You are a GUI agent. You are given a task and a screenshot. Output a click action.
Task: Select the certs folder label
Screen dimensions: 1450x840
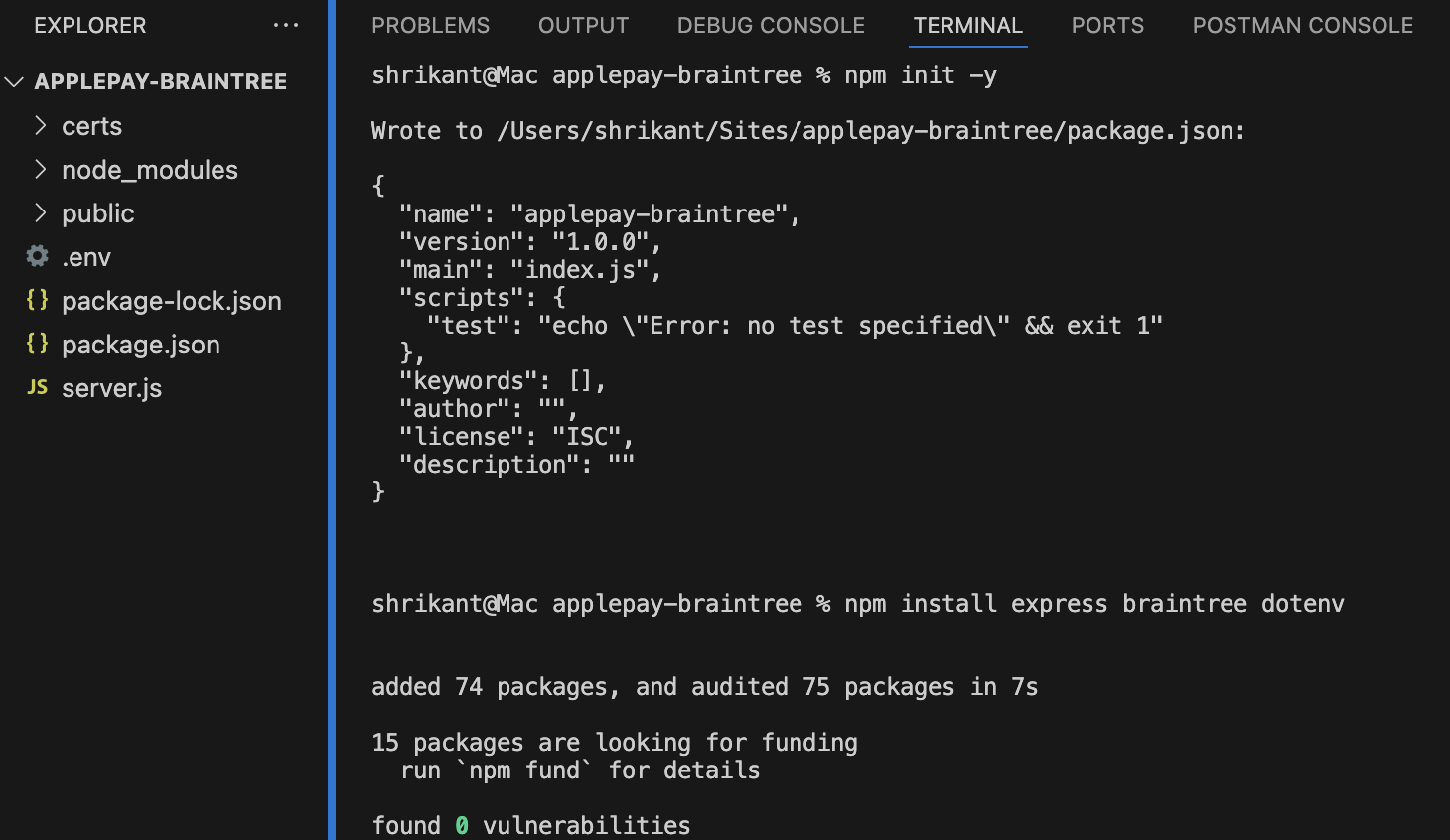[91, 126]
